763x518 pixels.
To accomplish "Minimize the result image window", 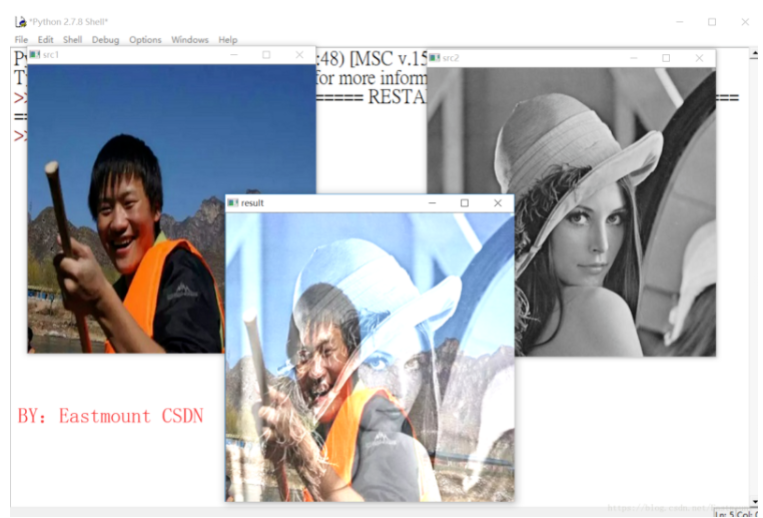I will coord(432,203).
